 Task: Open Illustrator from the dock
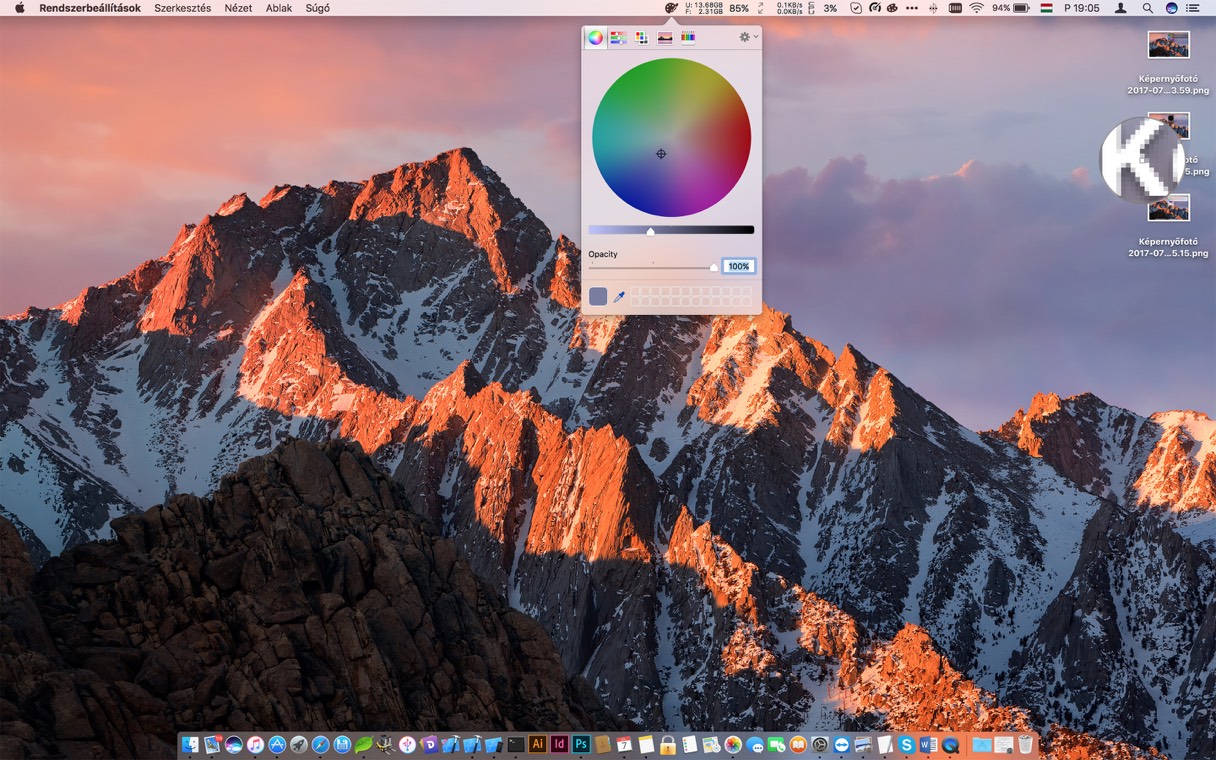[x=537, y=744]
